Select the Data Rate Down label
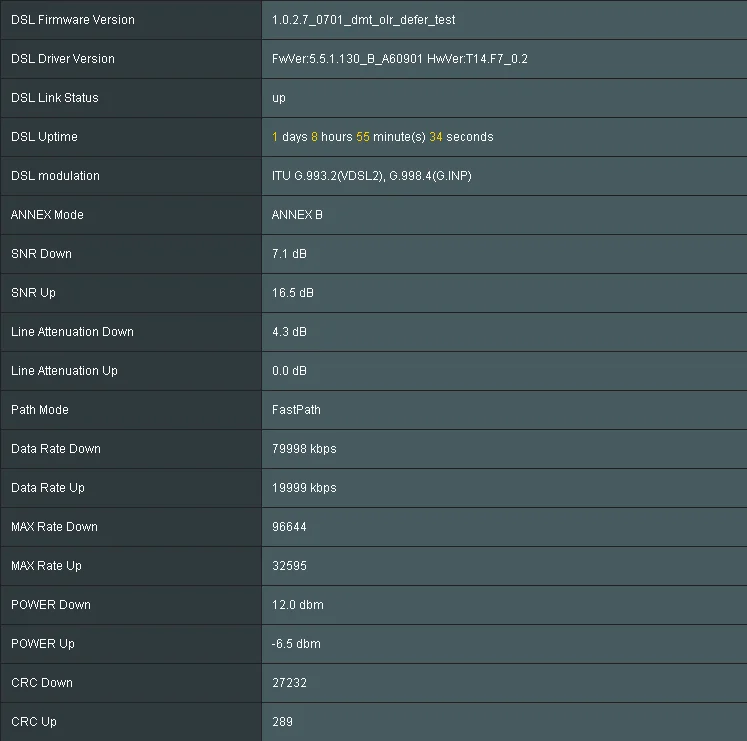The height and width of the screenshot is (741, 747). pos(56,449)
